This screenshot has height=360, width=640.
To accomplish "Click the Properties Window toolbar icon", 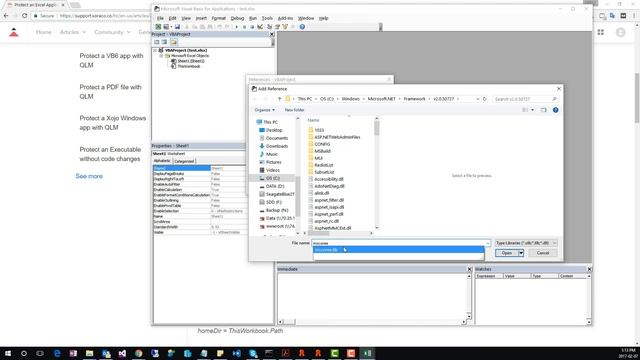I will [x=277, y=27].
